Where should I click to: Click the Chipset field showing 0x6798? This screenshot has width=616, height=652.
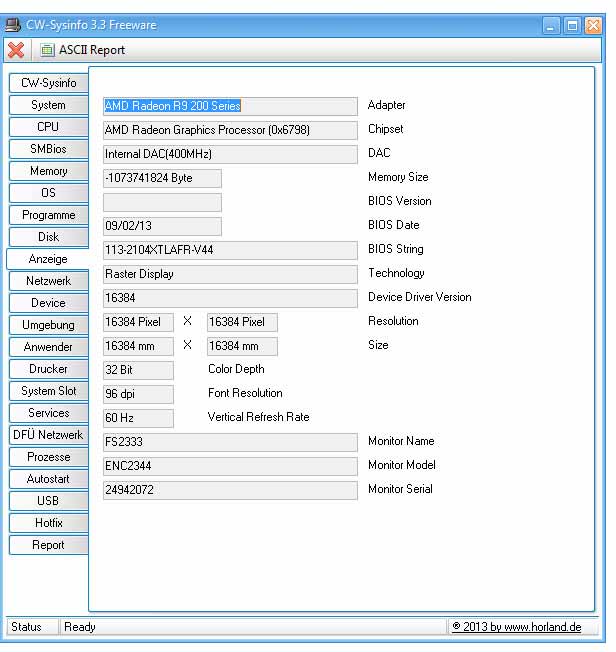(x=230, y=131)
